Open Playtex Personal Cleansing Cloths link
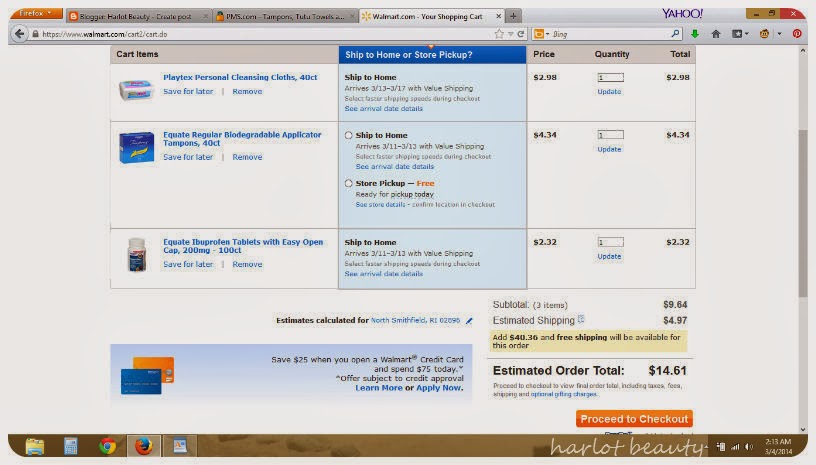The image size is (816, 465). coord(240,77)
